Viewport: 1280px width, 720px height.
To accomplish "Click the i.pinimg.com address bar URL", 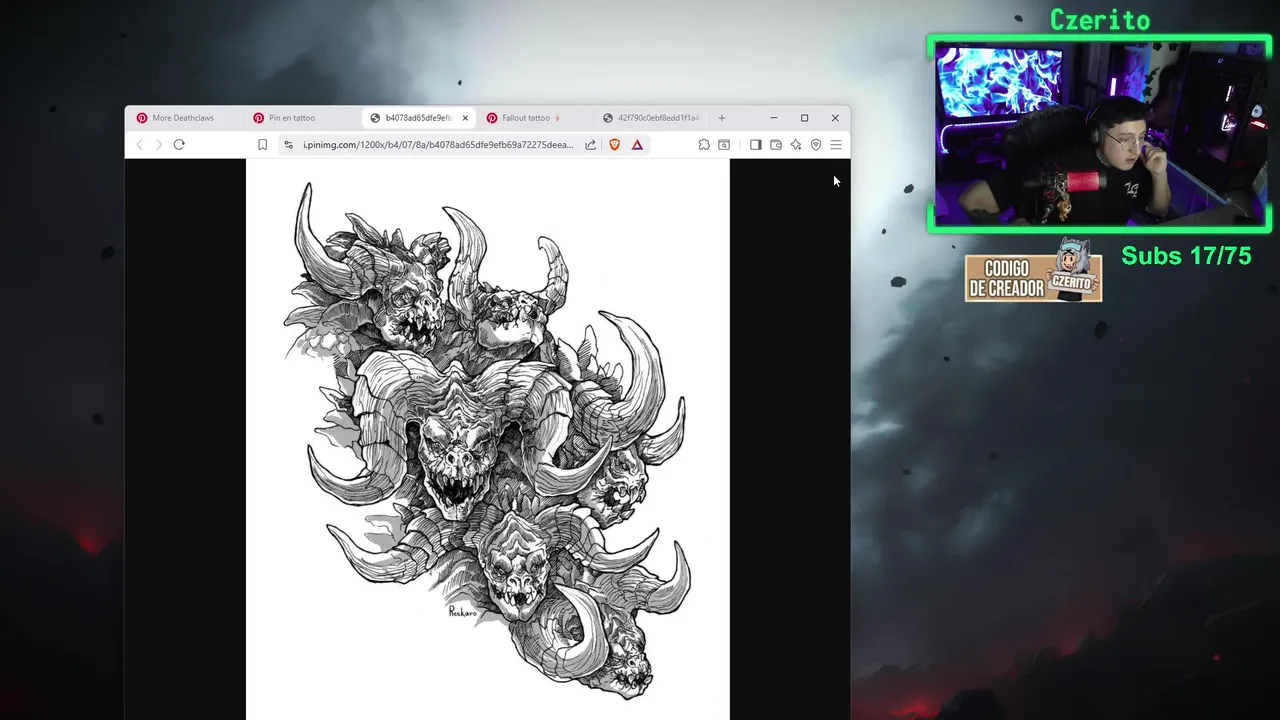I will [438, 145].
